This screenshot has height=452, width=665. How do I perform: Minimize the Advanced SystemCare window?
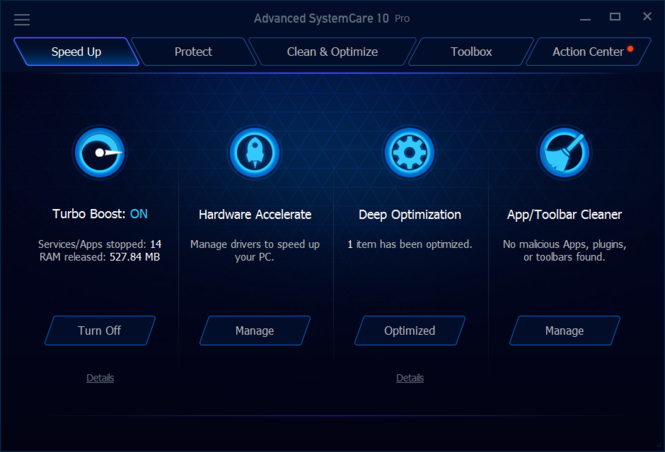click(585, 19)
